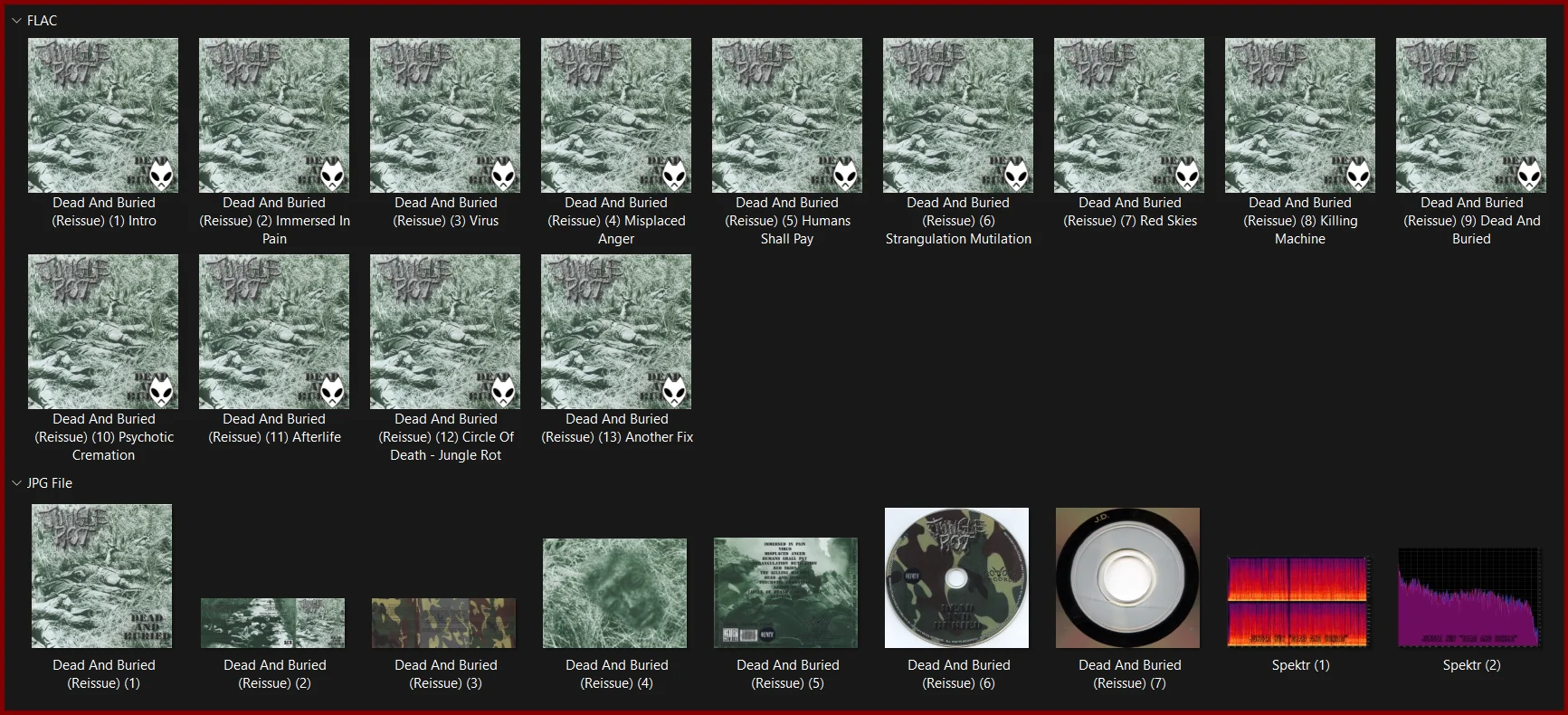Select FLAC file thumbnail (1) Intro

[x=103, y=115]
